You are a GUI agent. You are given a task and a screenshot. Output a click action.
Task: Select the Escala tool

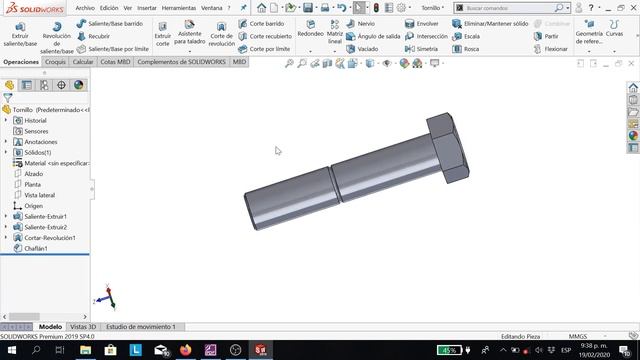point(466,36)
